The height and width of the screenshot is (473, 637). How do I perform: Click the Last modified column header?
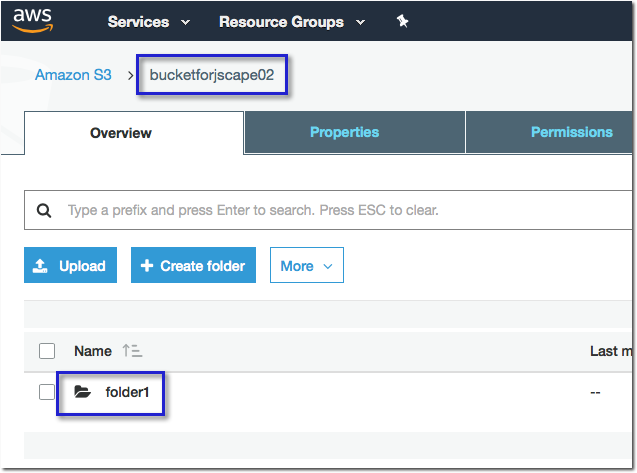coord(611,351)
